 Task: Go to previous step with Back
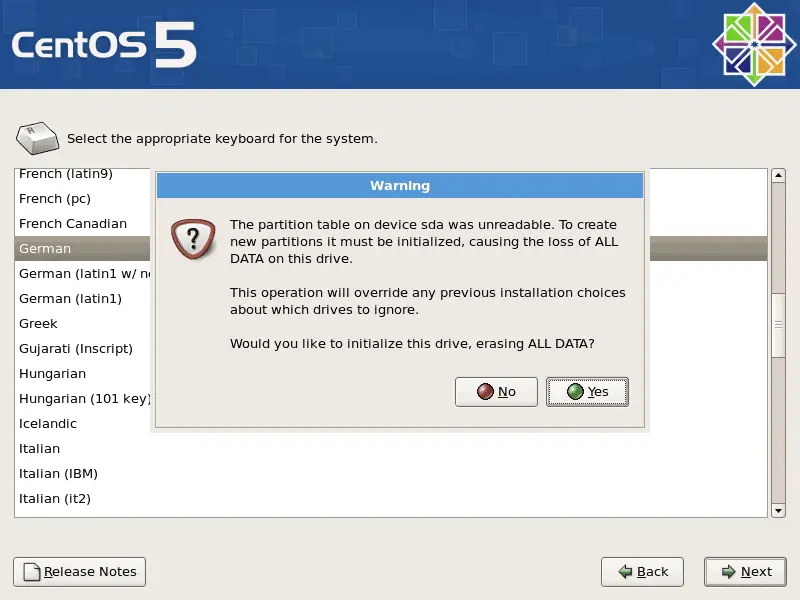tap(642, 571)
